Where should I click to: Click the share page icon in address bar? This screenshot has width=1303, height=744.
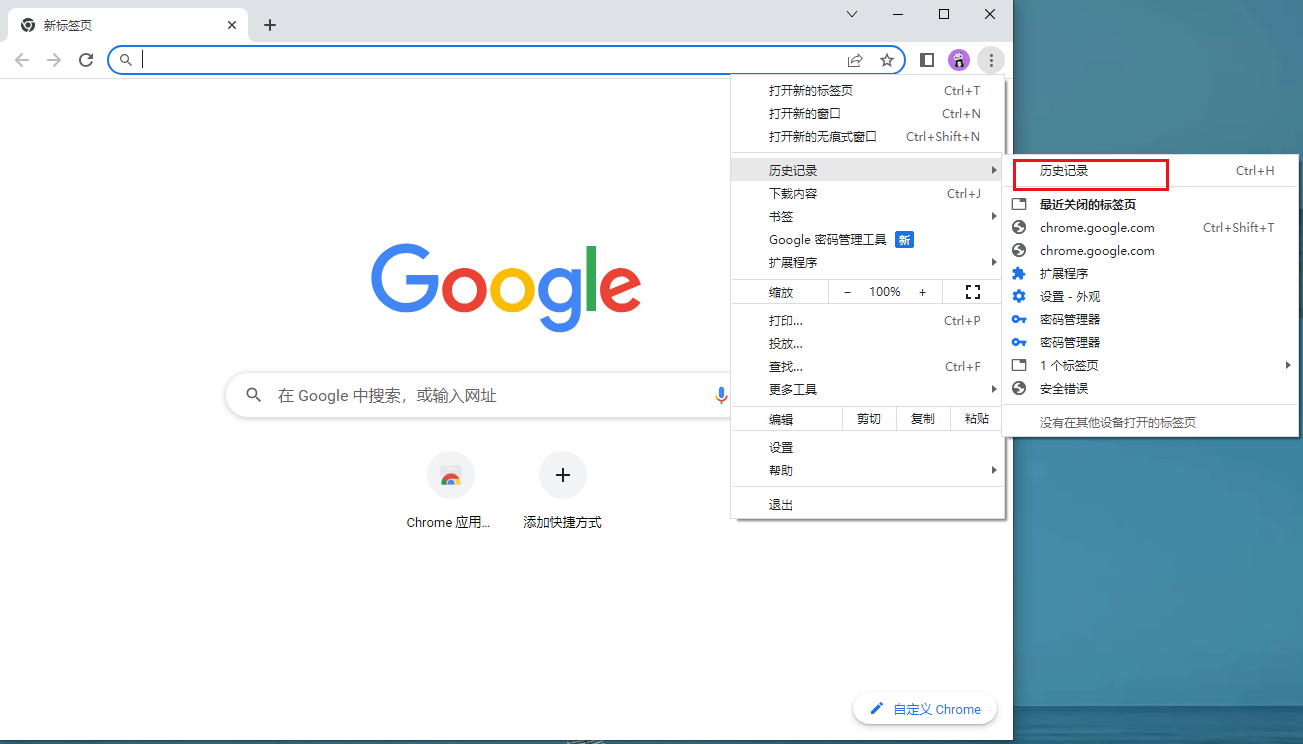(855, 60)
